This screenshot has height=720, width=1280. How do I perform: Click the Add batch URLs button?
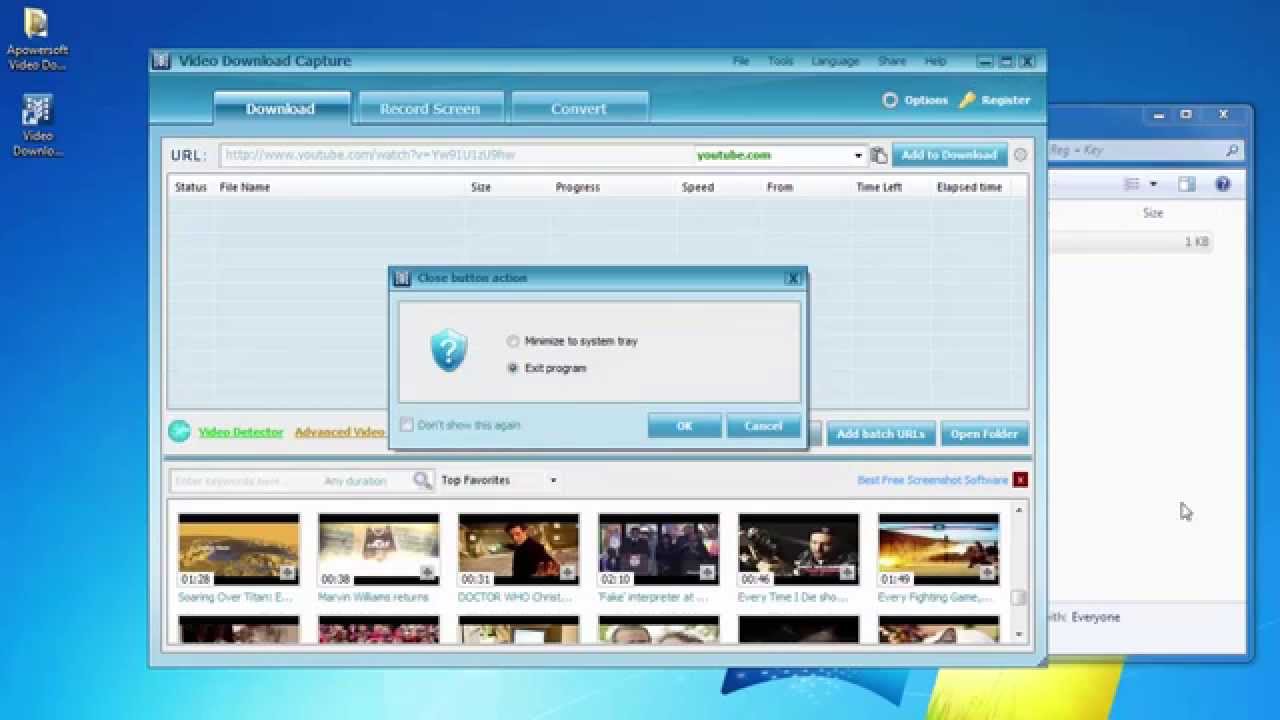point(881,434)
